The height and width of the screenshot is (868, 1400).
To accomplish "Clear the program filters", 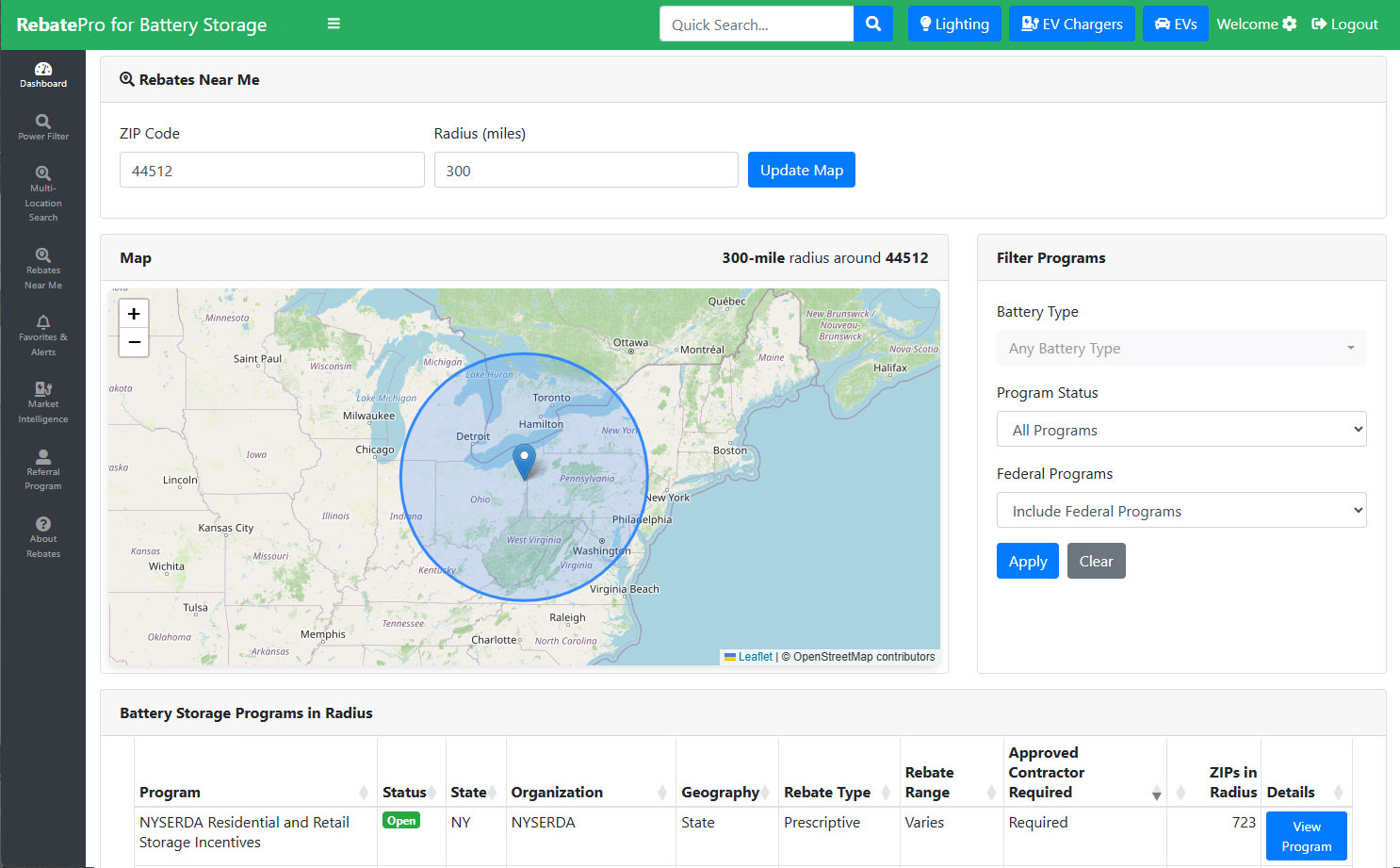I will tap(1096, 561).
